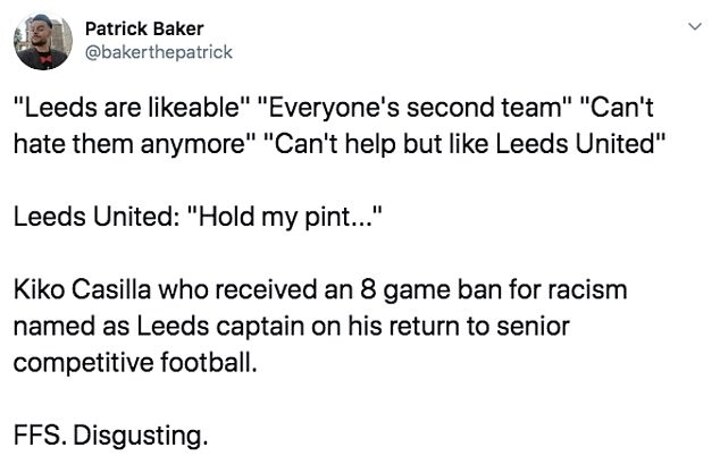Open the @bakerthepatrick handle link
Image resolution: width=720 pixels, height=464 pixels.
[157, 52]
